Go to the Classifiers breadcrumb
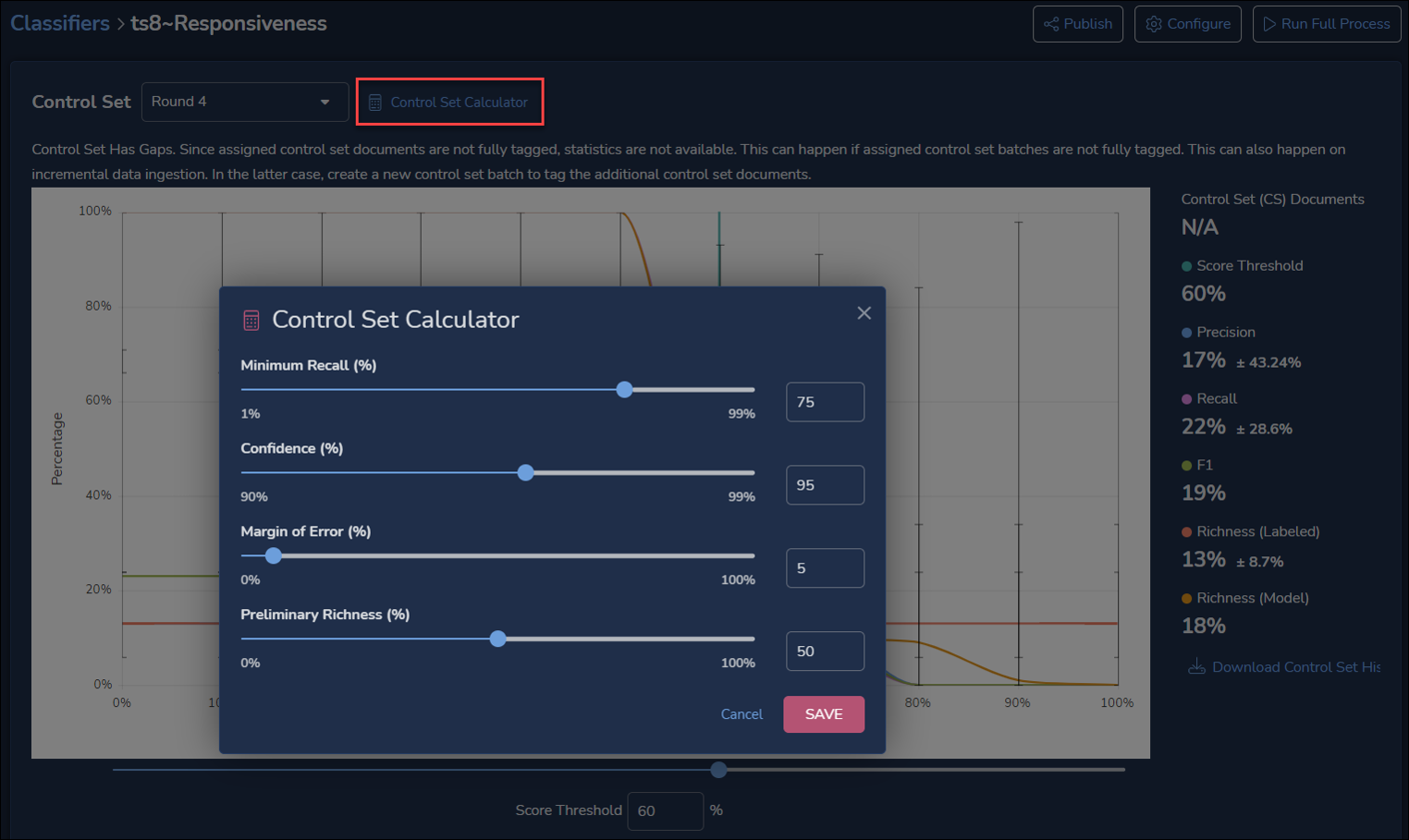The width and height of the screenshot is (1409, 840). click(60, 23)
